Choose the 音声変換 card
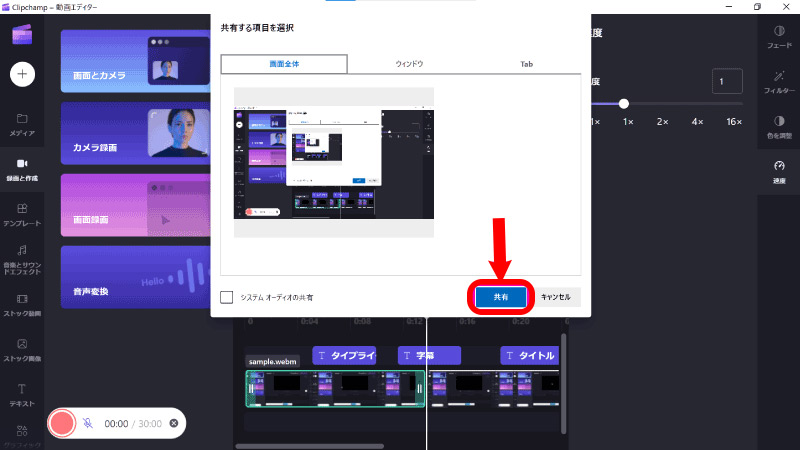 click(x=135, y=277)
